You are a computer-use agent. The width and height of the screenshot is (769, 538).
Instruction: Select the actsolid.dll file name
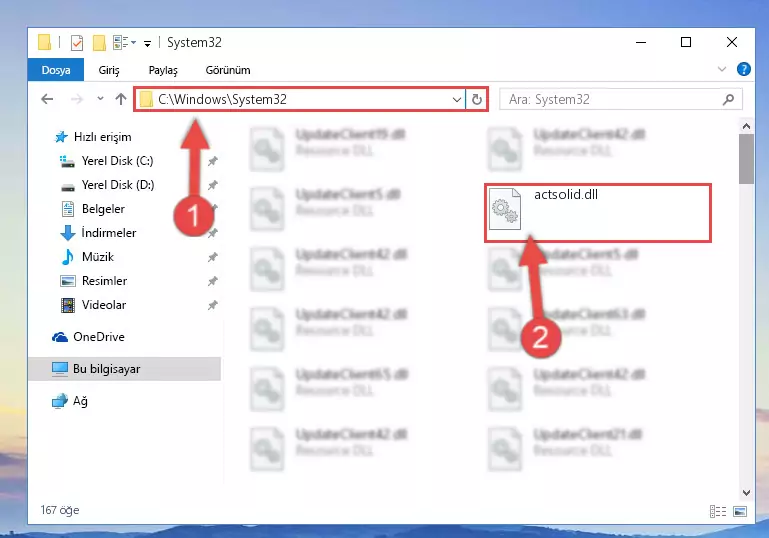click(x=566, y=195)
